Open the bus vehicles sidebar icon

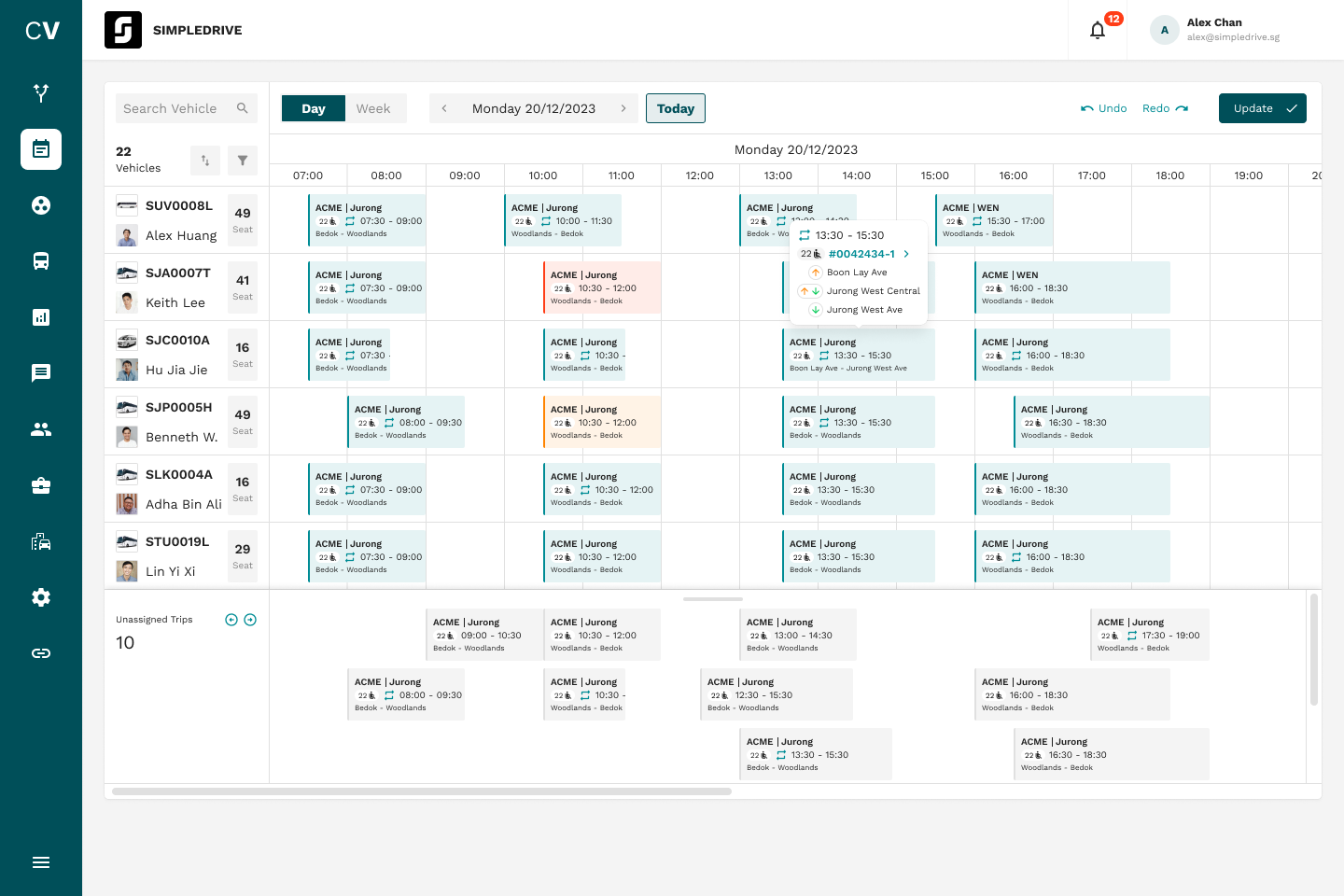coord(41,261)
